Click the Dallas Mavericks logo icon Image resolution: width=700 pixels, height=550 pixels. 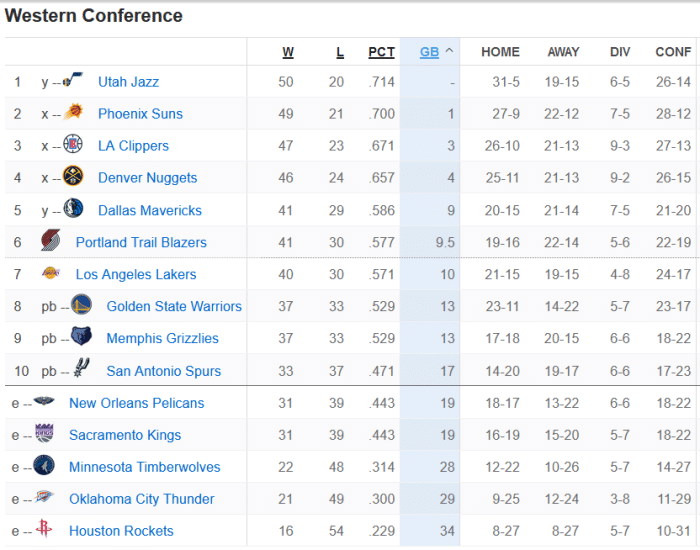click(x=74, y=210)
